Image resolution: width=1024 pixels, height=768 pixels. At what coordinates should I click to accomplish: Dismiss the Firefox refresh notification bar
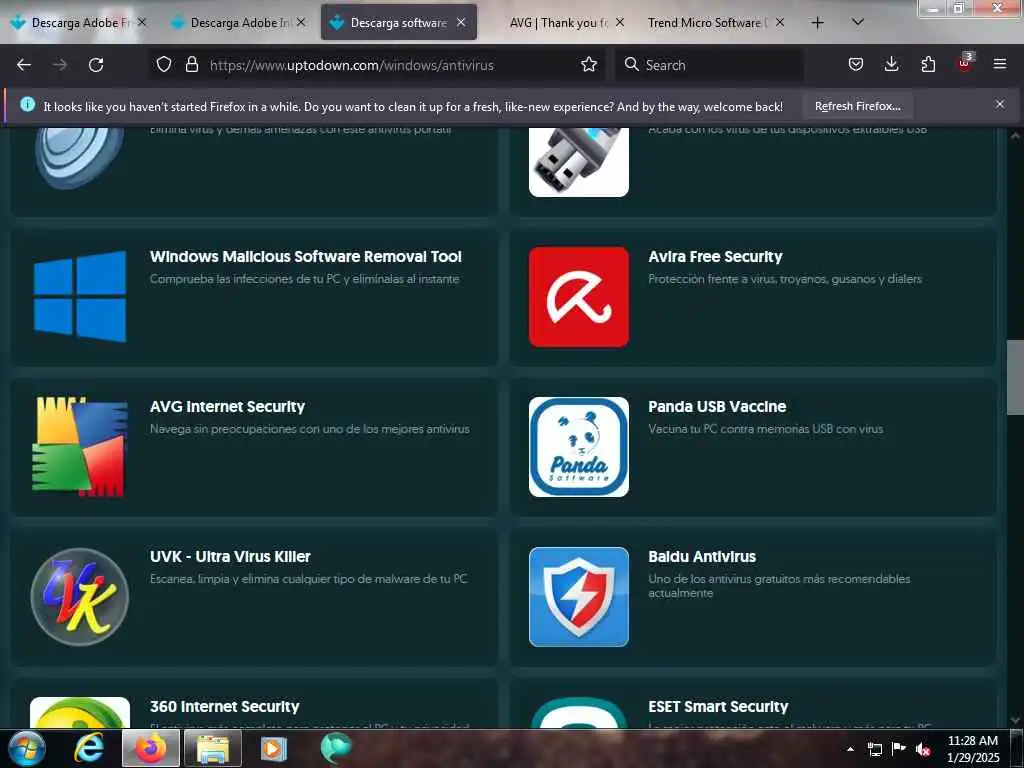coord(1000,104)
